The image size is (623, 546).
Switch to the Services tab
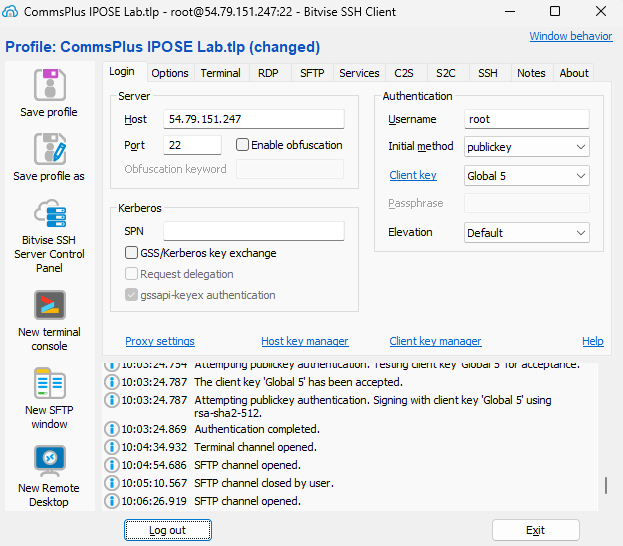point(359,73)
